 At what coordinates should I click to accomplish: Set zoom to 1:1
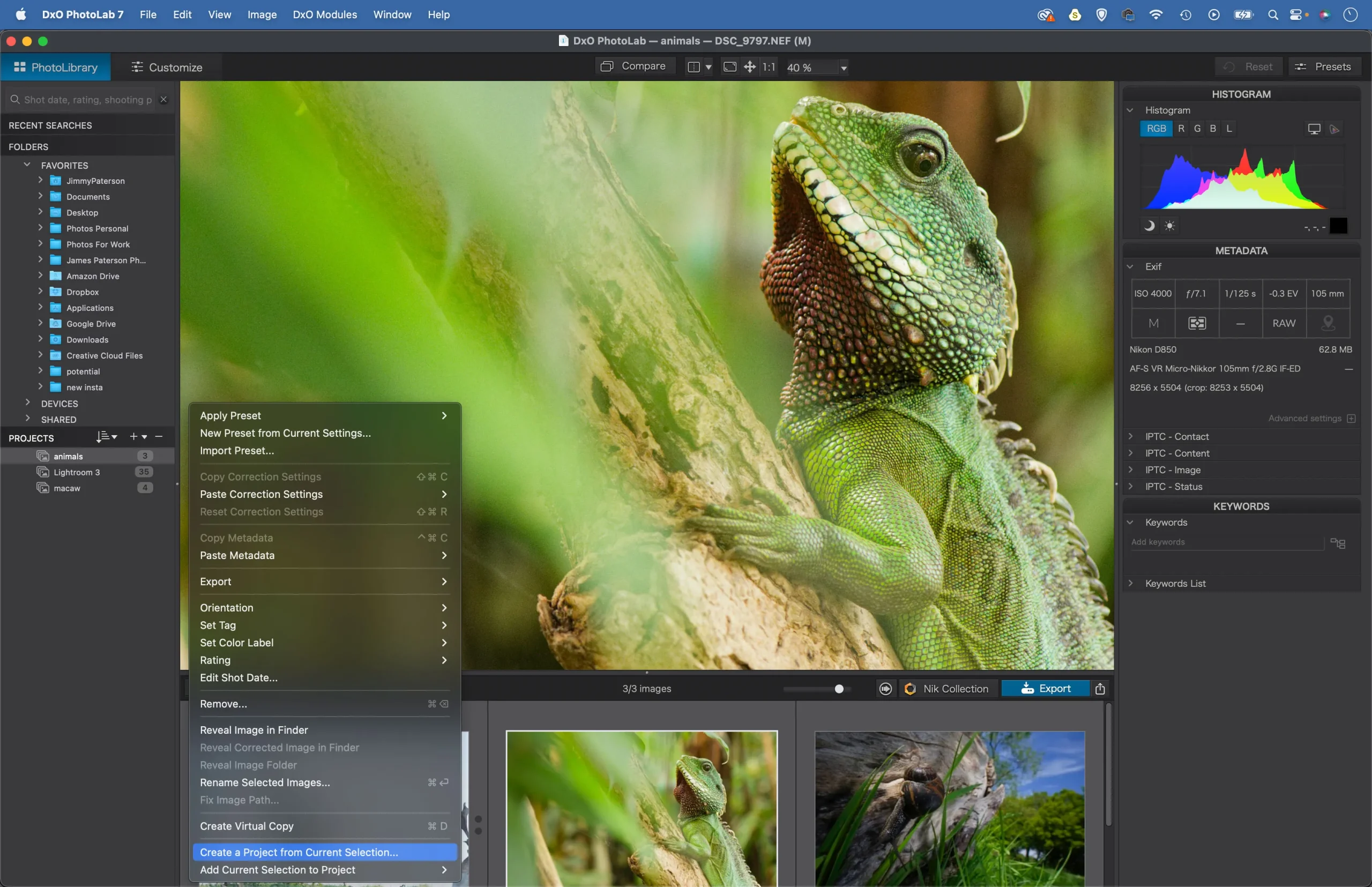769,67
